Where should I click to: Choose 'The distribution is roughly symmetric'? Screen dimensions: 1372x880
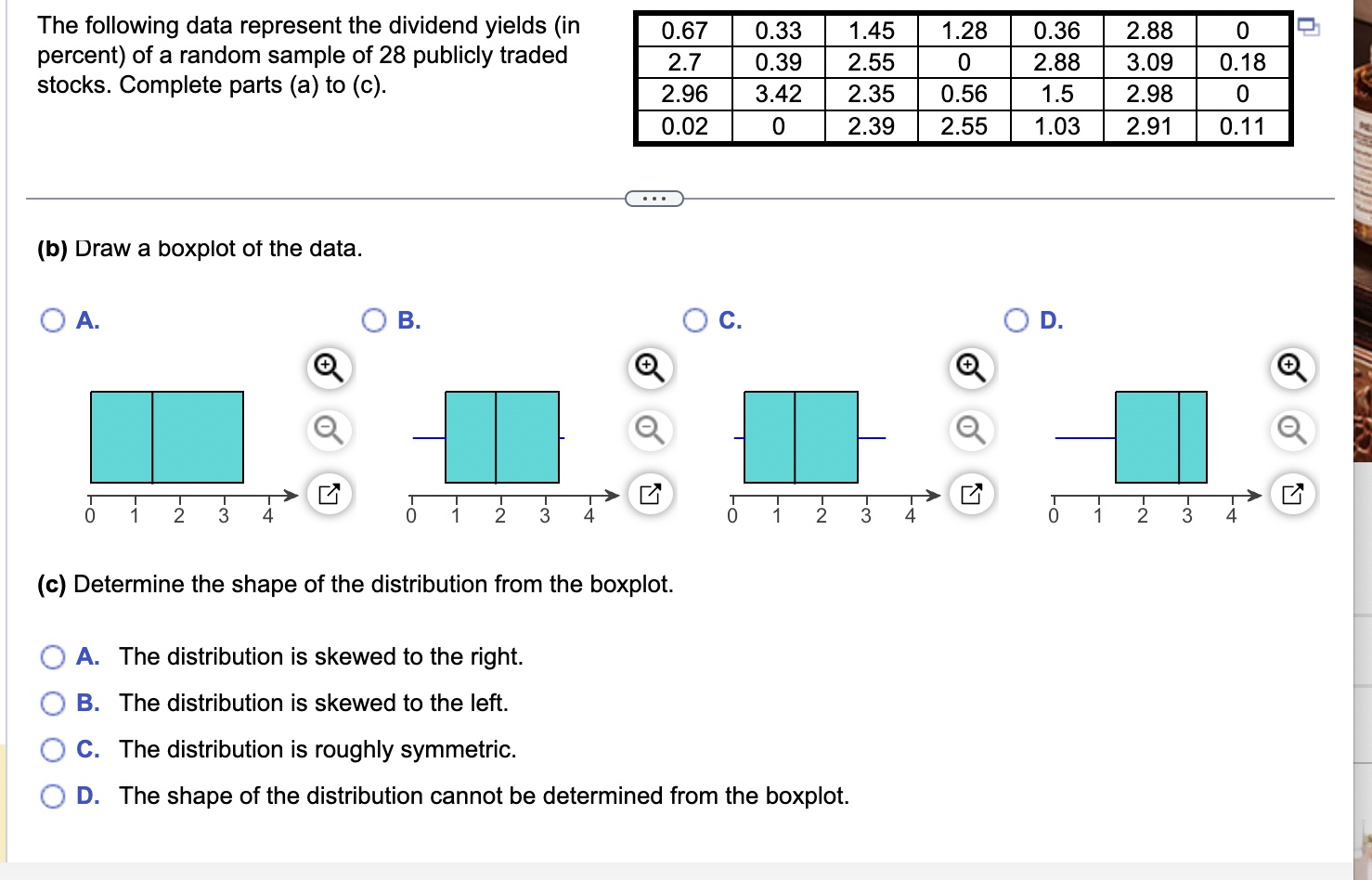click(x=53, y=749)
